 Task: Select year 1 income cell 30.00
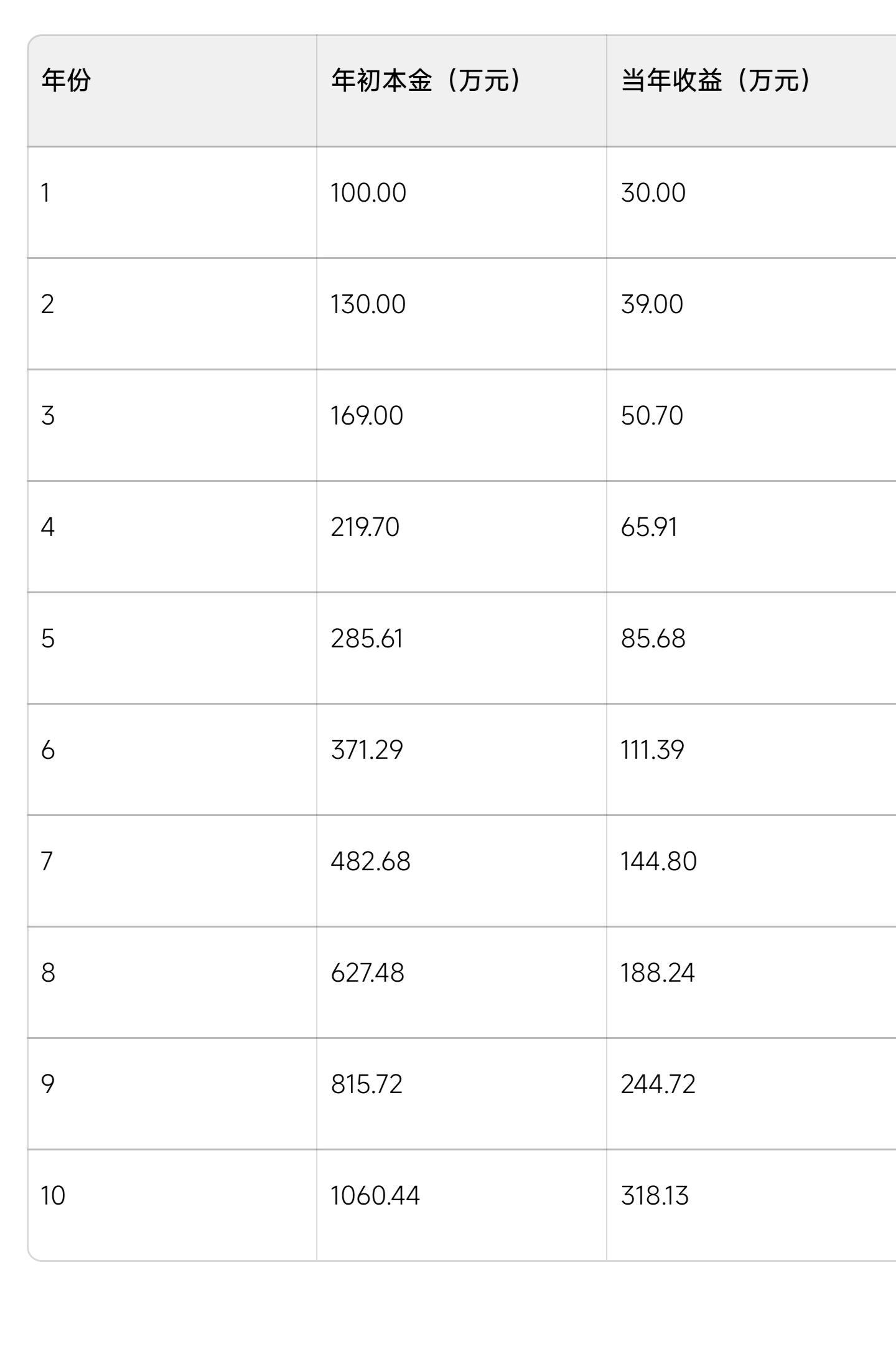click(751, 202)
